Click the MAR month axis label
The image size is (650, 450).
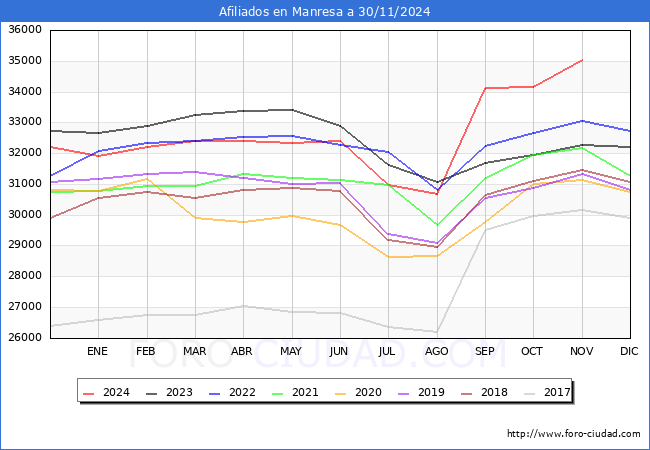(x=194, y=351)
